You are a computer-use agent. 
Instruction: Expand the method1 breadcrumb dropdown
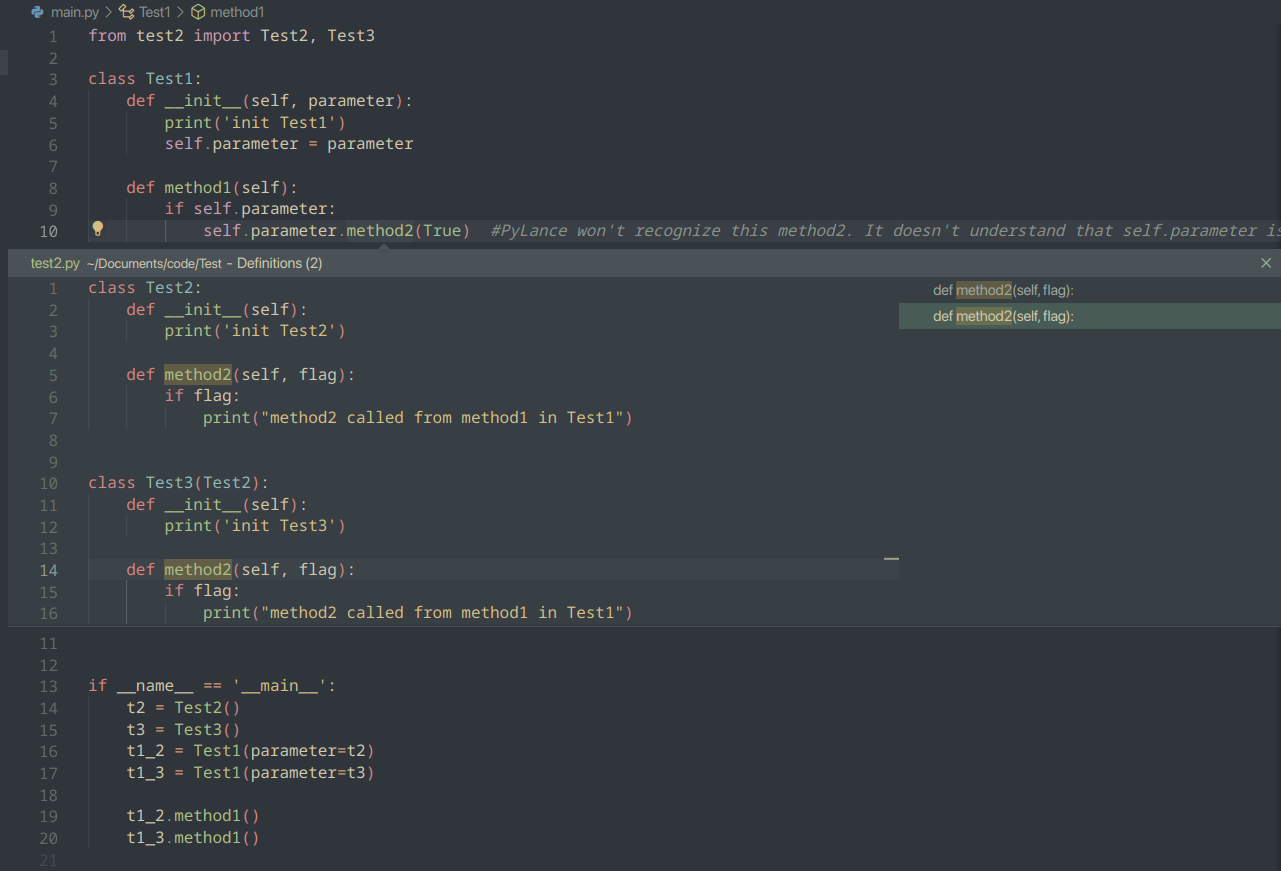coord(235,11)
